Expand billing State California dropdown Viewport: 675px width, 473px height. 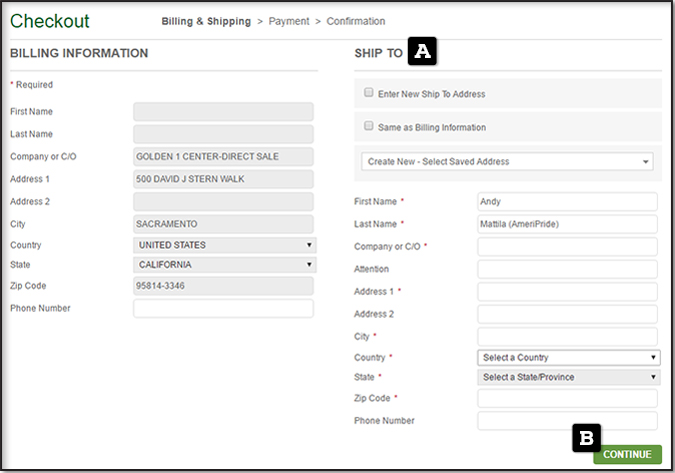tap(224, 265)
